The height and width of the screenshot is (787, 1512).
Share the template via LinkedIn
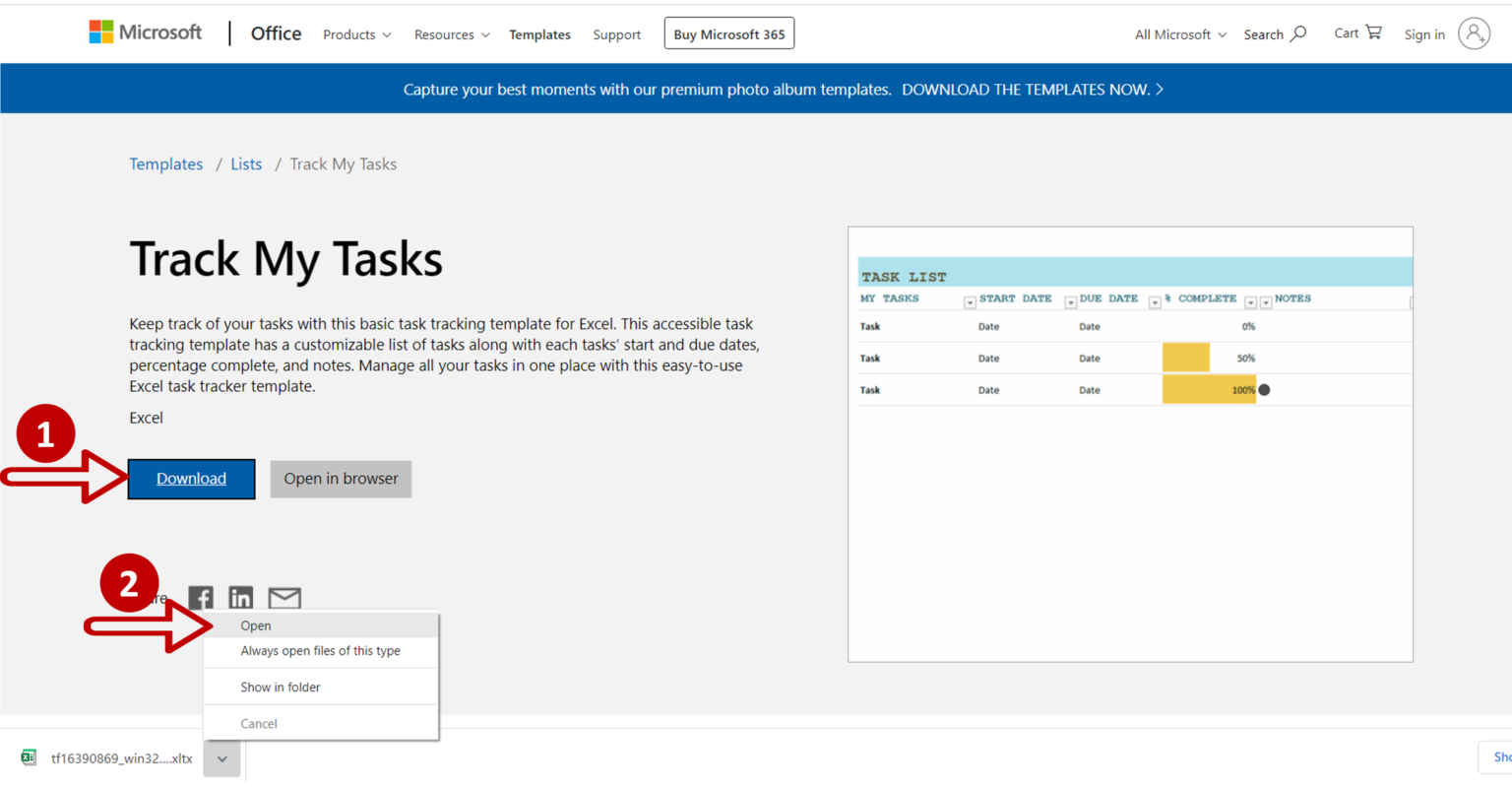pyautogui.click(x=240, y=597)
